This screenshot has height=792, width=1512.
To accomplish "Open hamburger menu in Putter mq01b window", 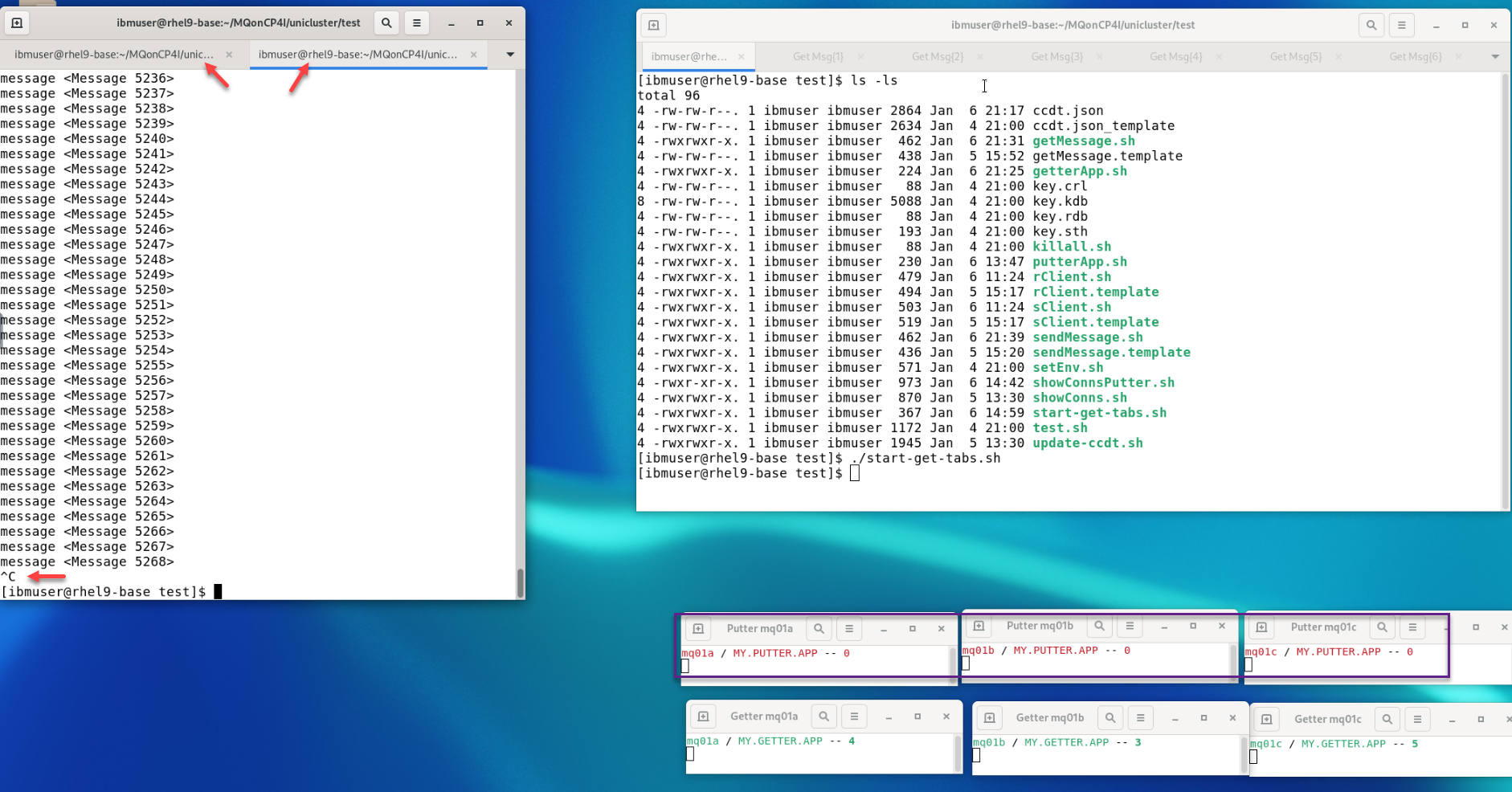I will point(1130,627).
